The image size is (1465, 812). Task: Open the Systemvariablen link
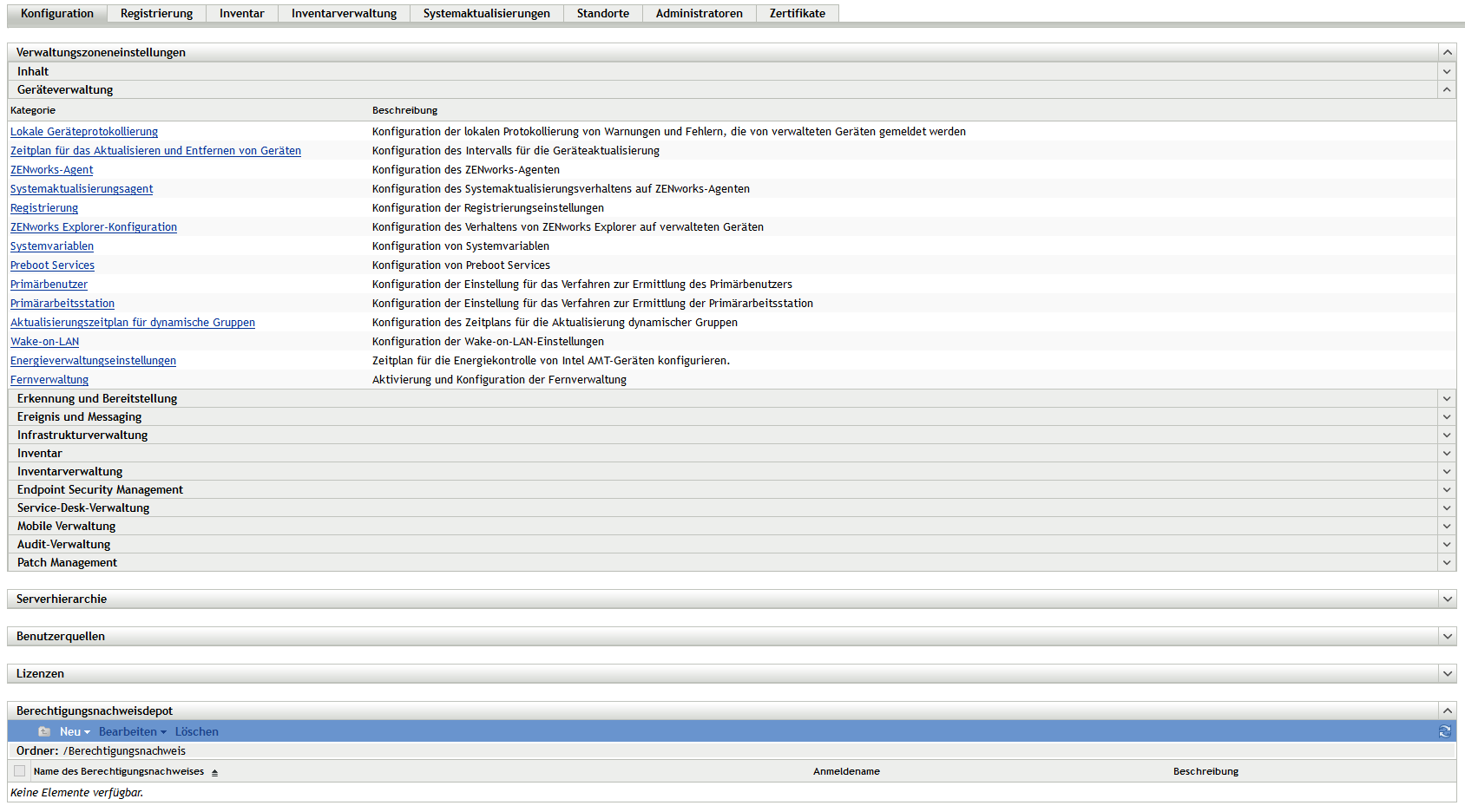tap(52, 246)
